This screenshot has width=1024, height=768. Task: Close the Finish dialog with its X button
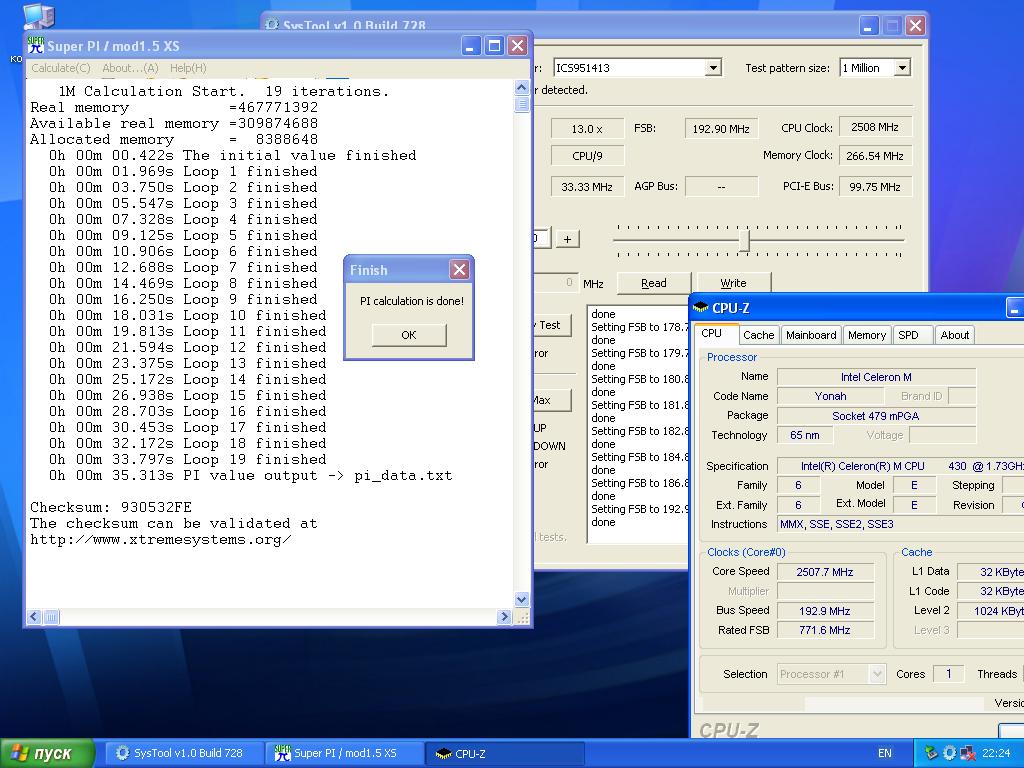click(460, 270)
